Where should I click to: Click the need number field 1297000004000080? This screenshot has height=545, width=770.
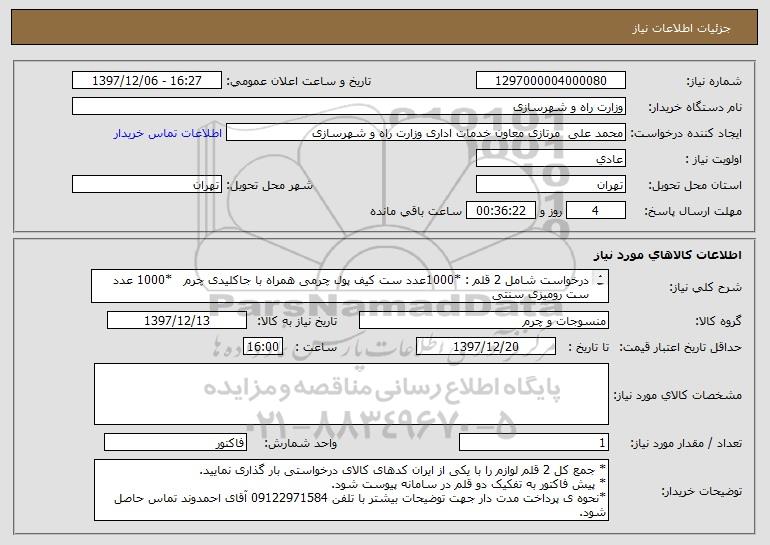(550, 80)
